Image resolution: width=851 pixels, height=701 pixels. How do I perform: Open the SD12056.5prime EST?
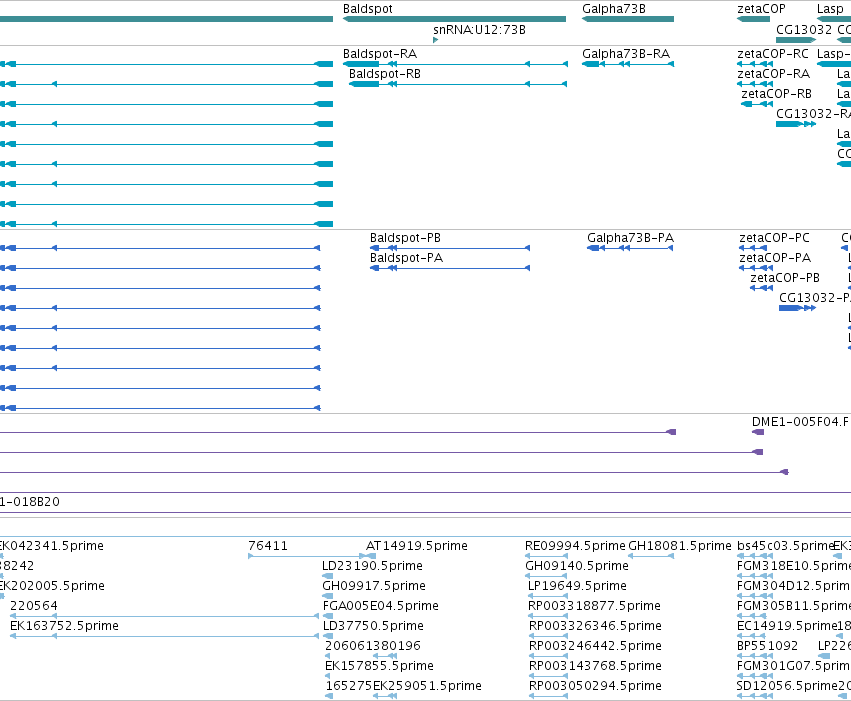click(x=755, y=697)
